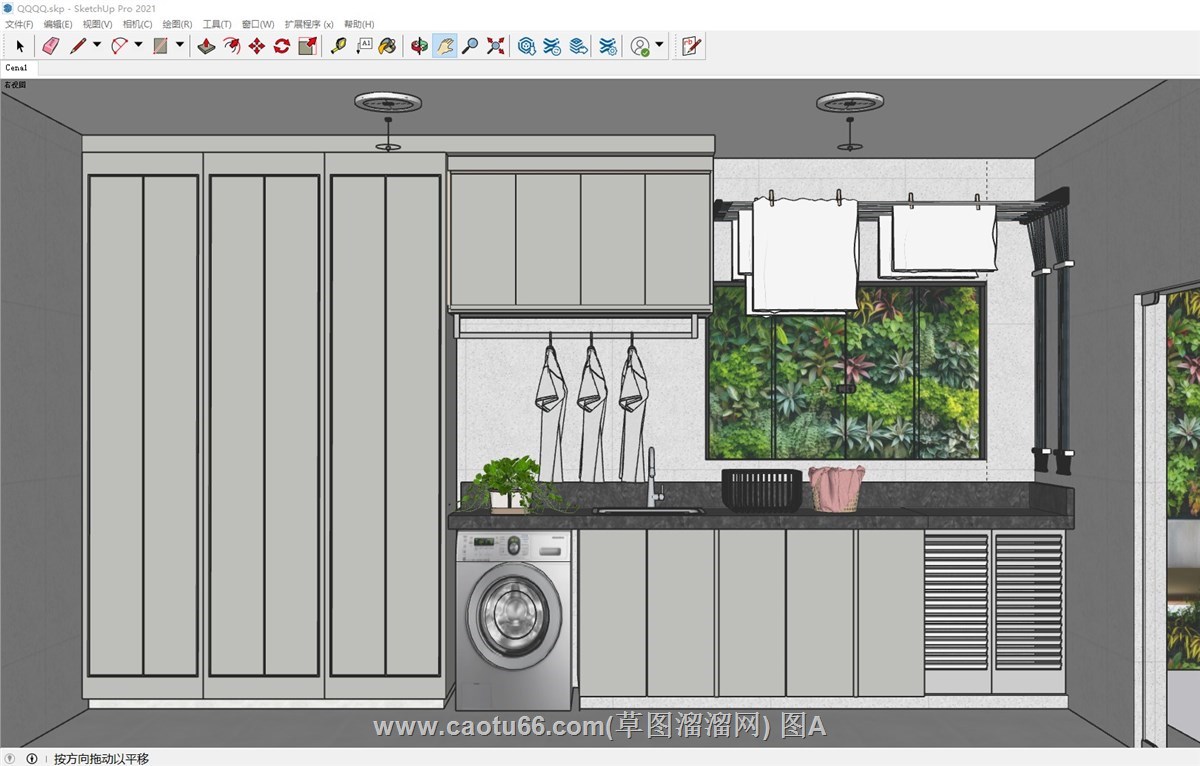1200x766 pixels.
Task: Pick the pink Eraser tool
Action: point(51,46)
